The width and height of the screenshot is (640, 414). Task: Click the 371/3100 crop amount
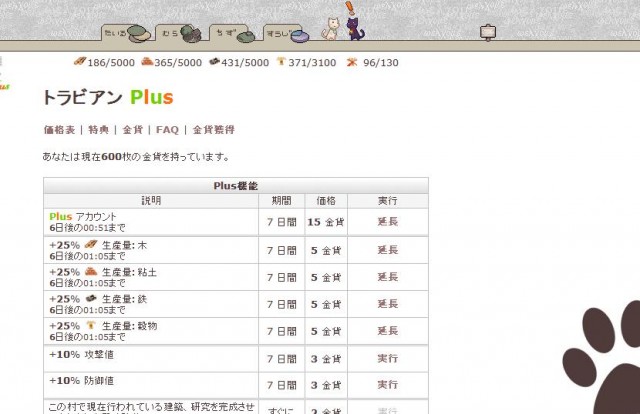[x=312, y=62]
